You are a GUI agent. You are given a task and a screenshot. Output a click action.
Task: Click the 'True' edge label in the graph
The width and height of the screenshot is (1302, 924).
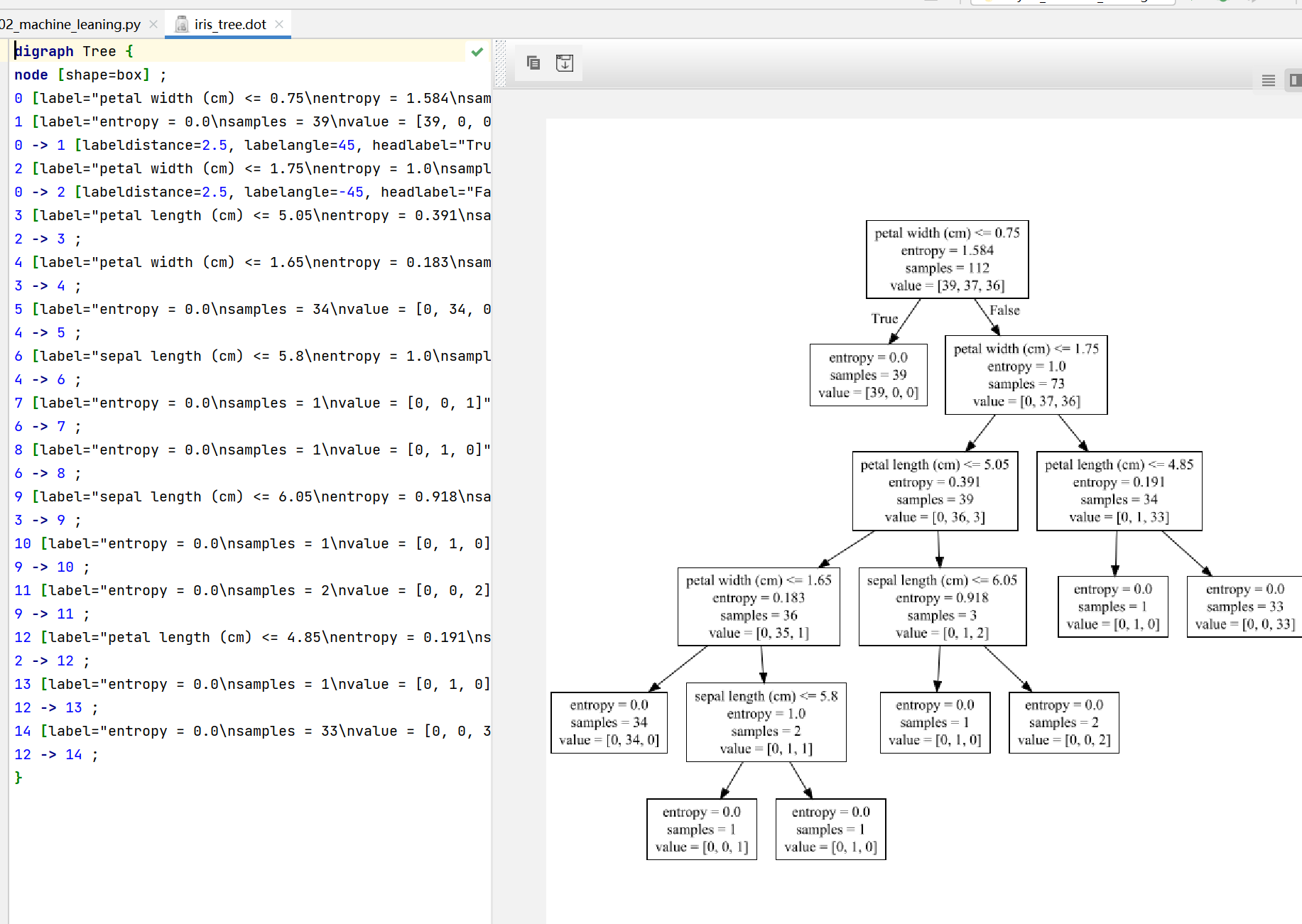[884, 319]
